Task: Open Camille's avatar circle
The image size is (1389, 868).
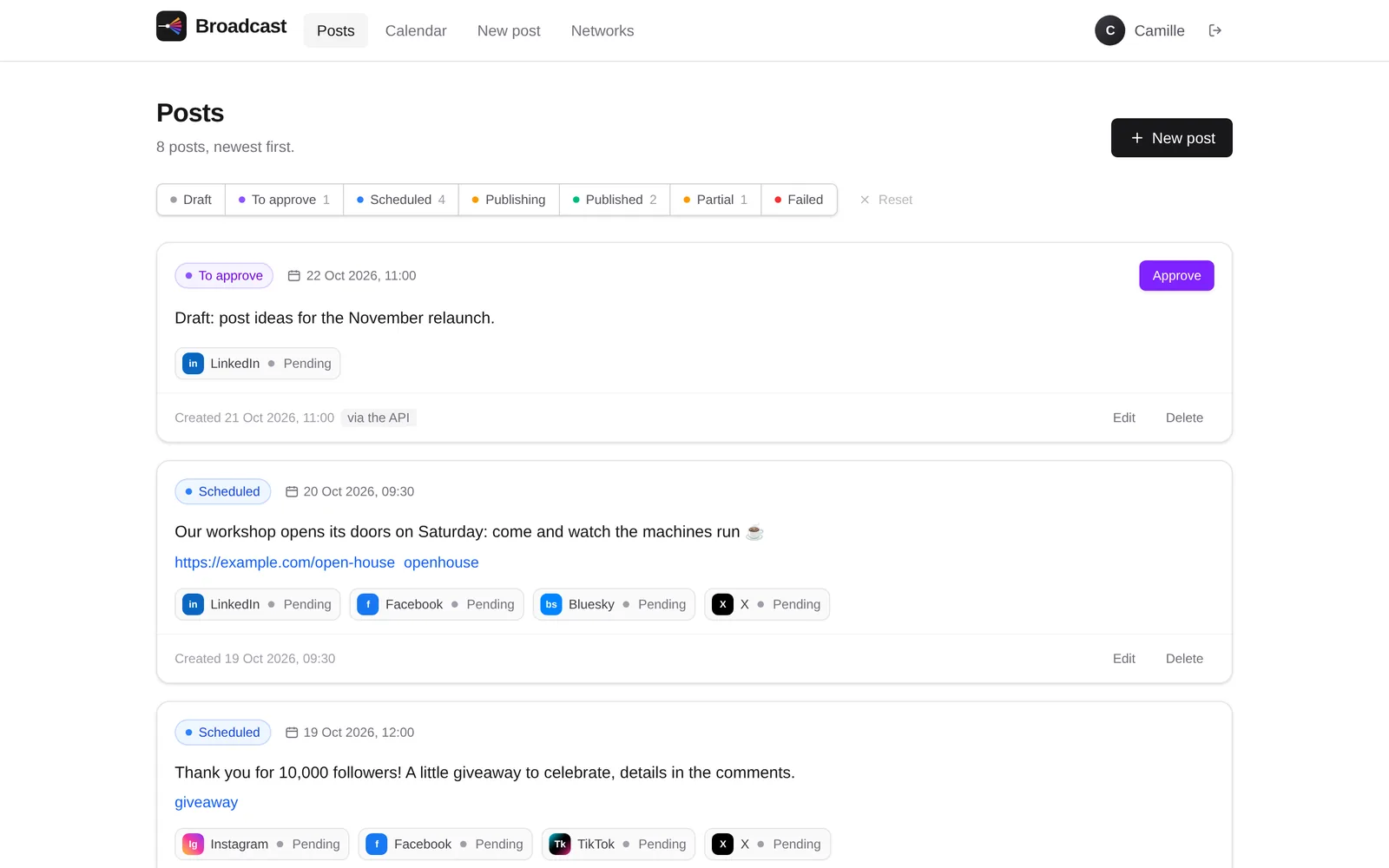Action: click(1109, 30)
